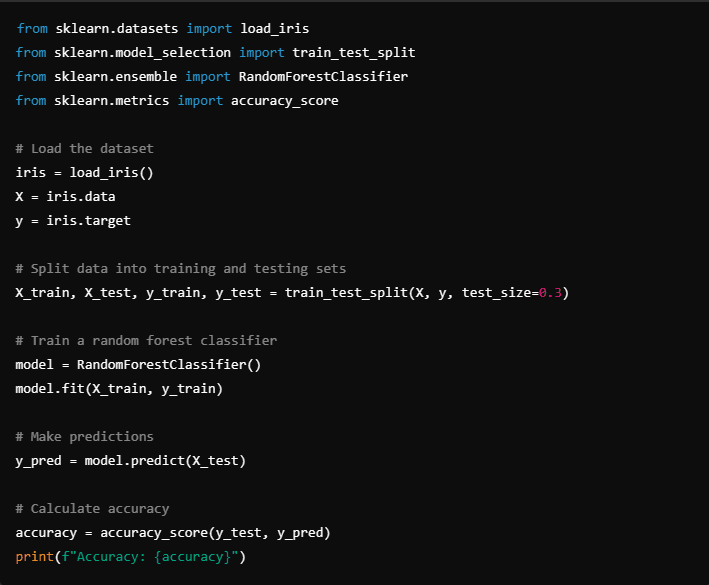Click the first 'from' keyword on the top line
The image size is (709, 585).
32,29
